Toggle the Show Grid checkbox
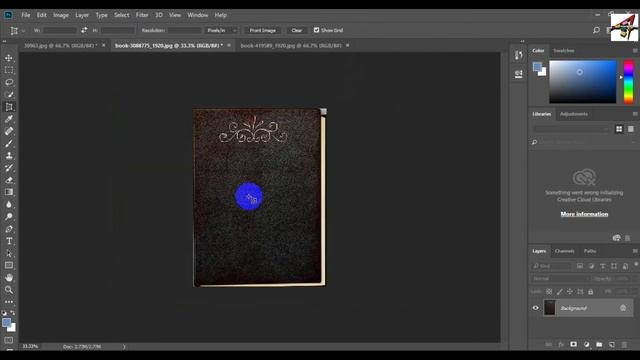Image resolution: width=640 pixels, height=360 pixels. coord(316,30)
